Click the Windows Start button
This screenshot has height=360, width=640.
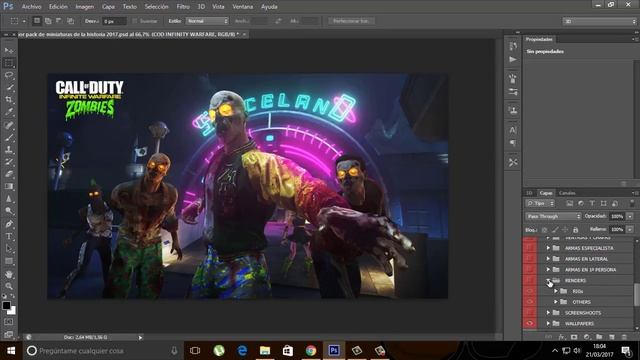[11, 351]
